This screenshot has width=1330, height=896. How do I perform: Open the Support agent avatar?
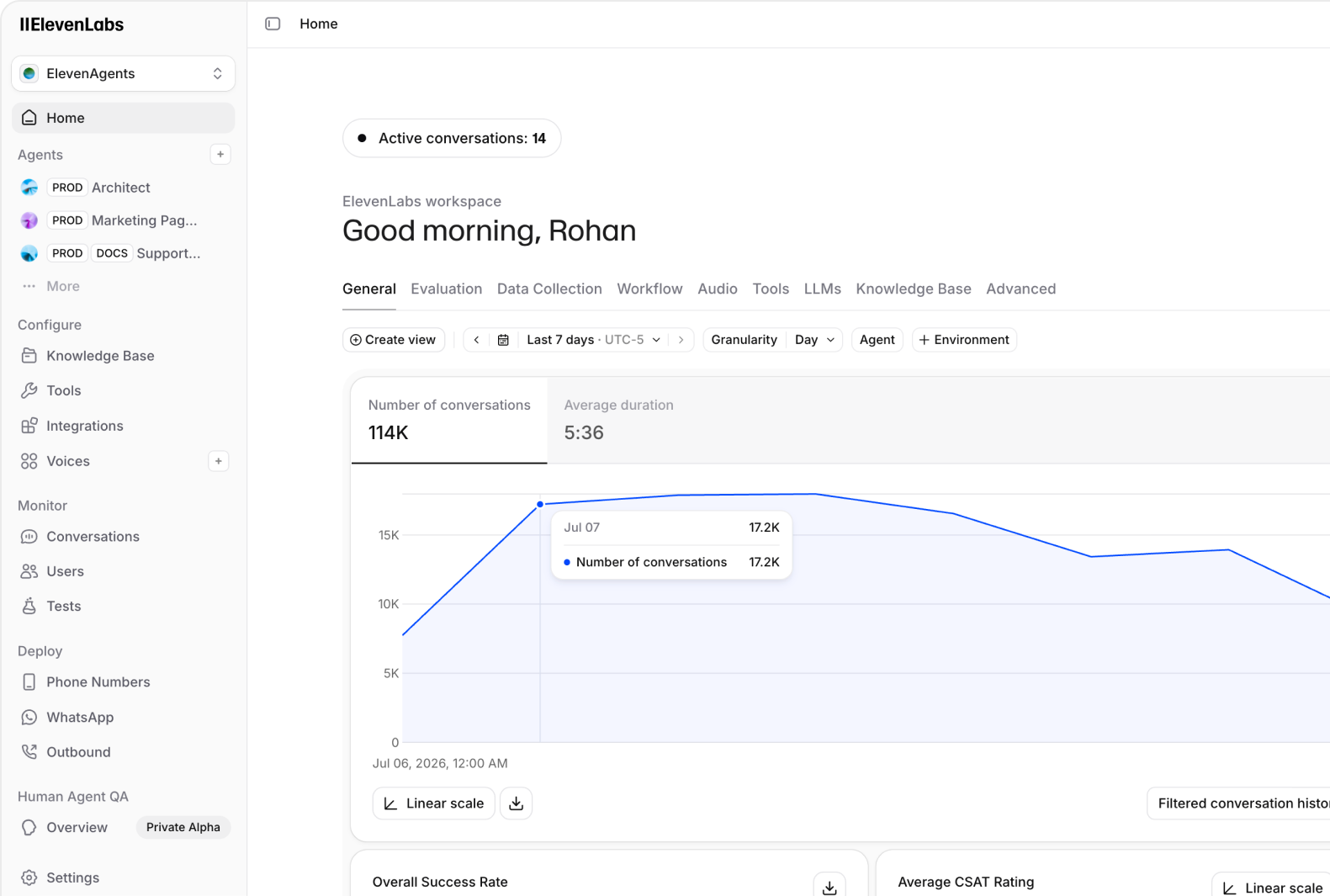click(x=29, y=253)
